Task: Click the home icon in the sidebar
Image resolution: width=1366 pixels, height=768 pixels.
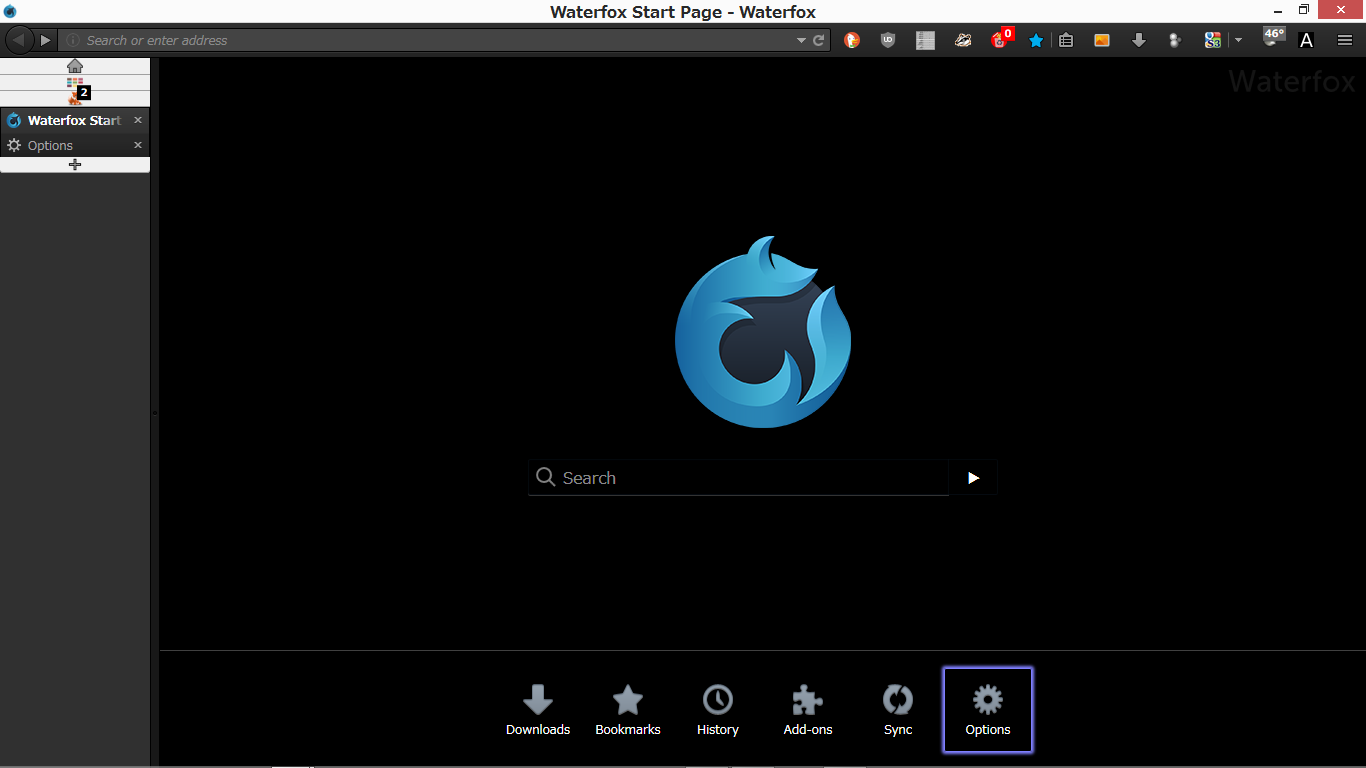Action: click(x=75, y=66)
